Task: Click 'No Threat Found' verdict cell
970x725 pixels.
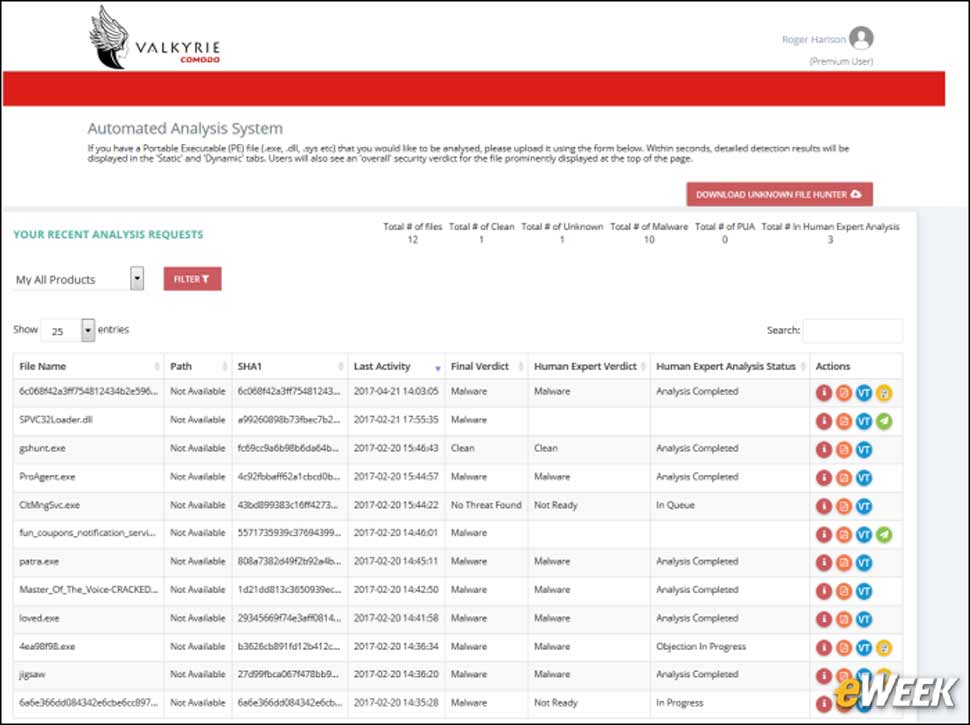Action: tap(486, 505)
